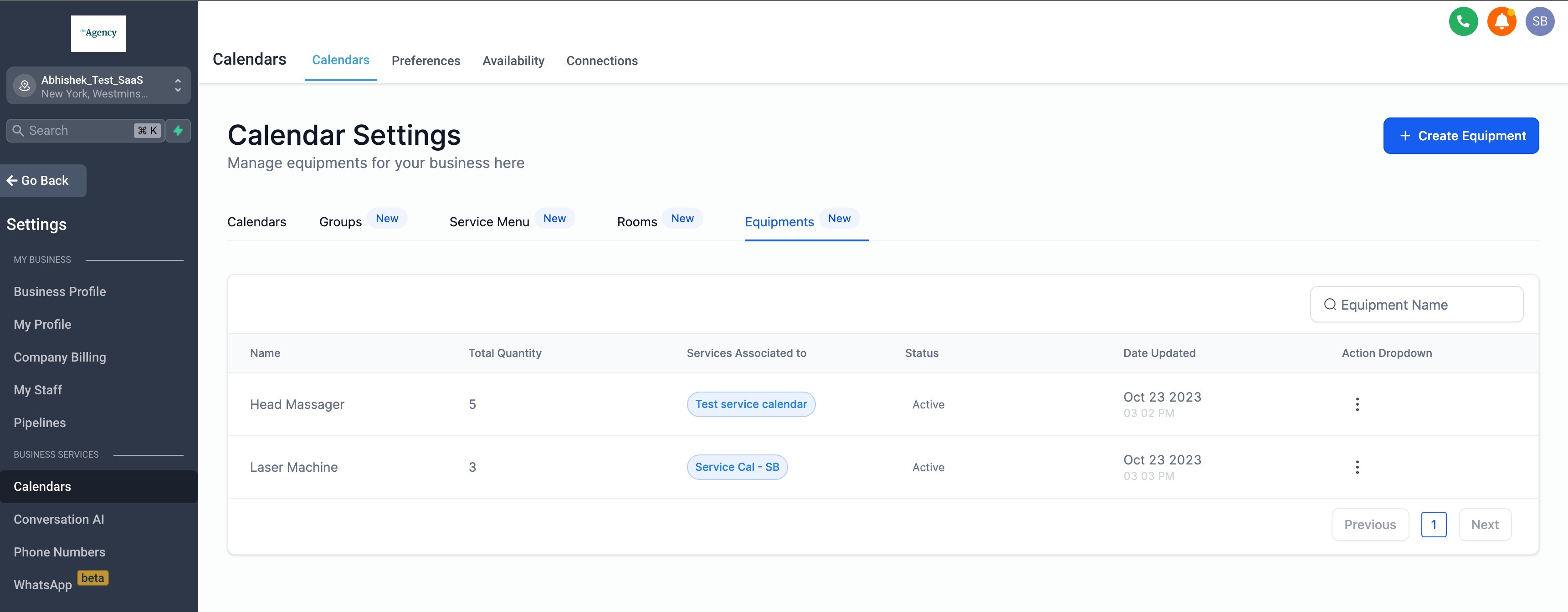Open the Laser Machine three-dot action menu
1568x612 pixels.
point(1357,467)
